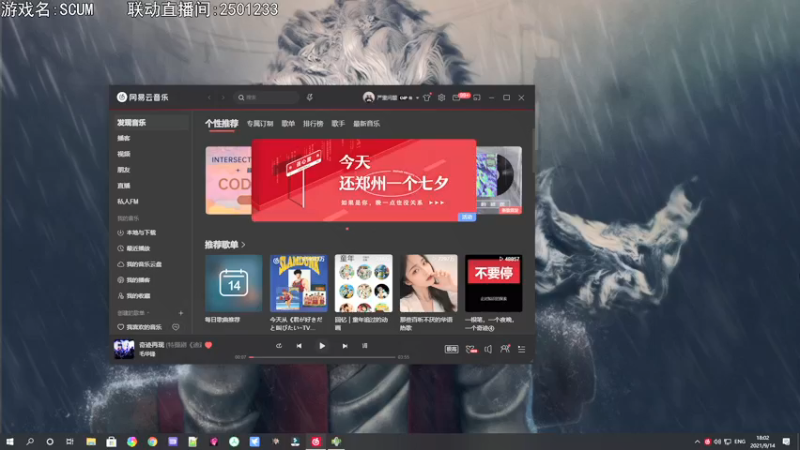Open the liked music heart playlist
The image size is (800, 450).
139,327
